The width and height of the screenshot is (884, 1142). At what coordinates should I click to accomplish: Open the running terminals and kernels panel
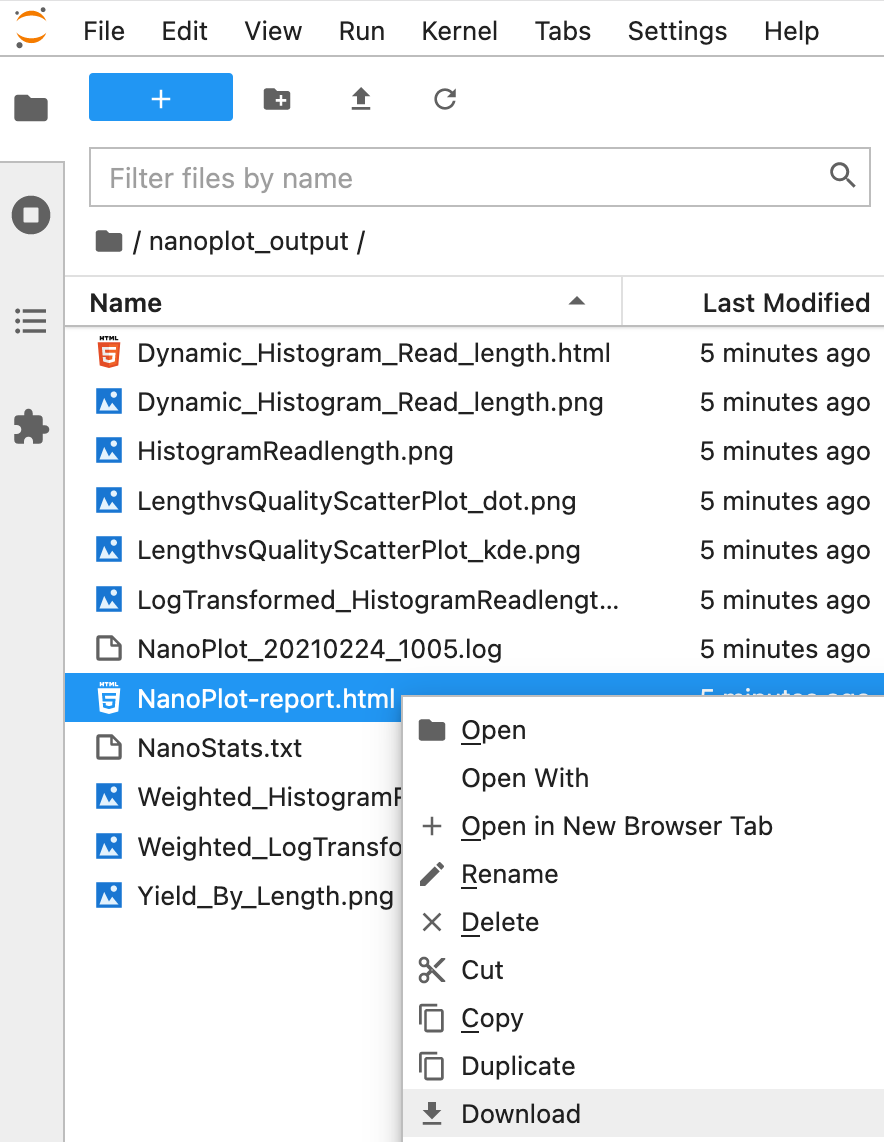click(31, 214)
